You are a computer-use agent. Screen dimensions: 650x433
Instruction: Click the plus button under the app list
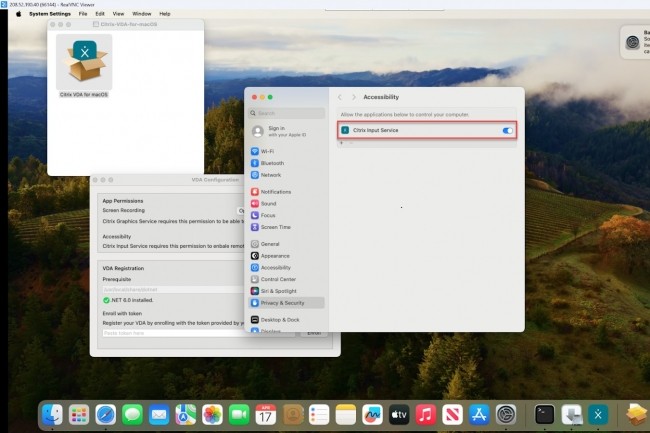coord(342,143)
